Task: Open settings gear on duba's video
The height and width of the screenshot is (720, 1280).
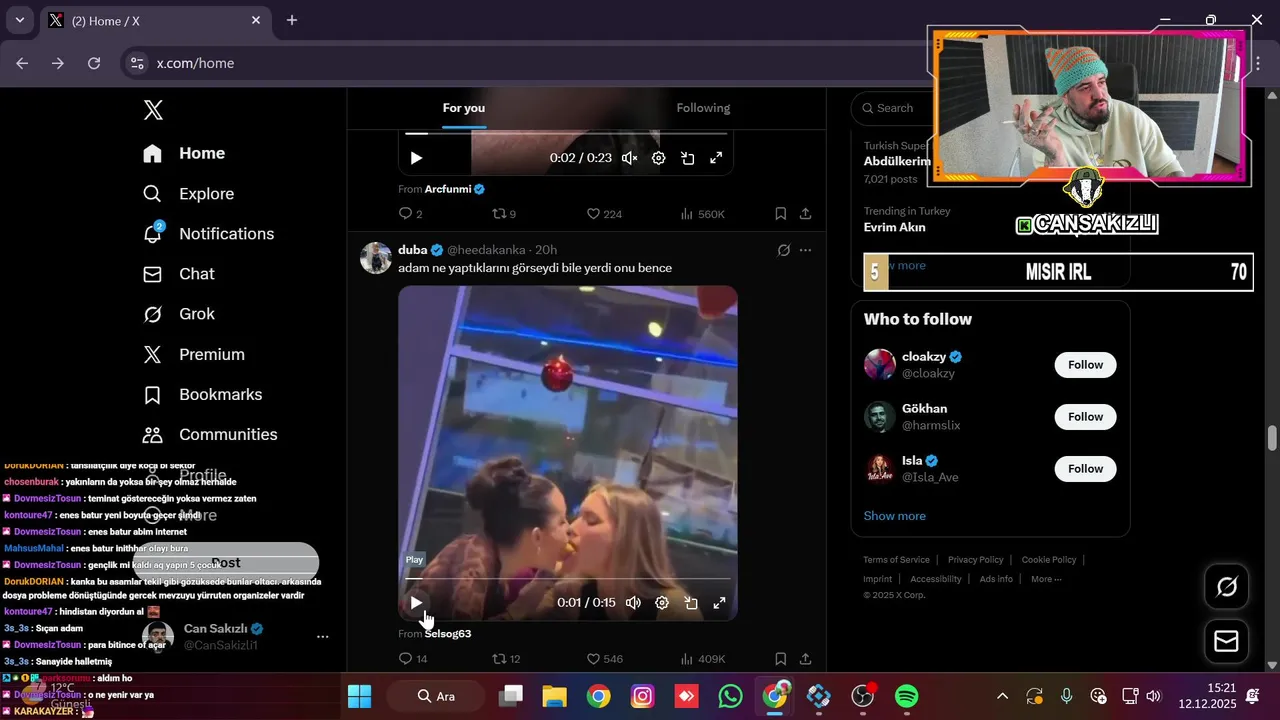Action: (x=662, y=603)
